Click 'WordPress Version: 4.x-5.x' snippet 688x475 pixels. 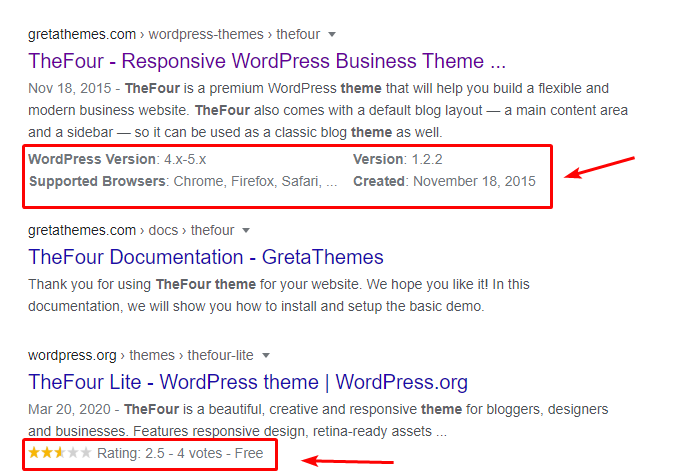117,159
